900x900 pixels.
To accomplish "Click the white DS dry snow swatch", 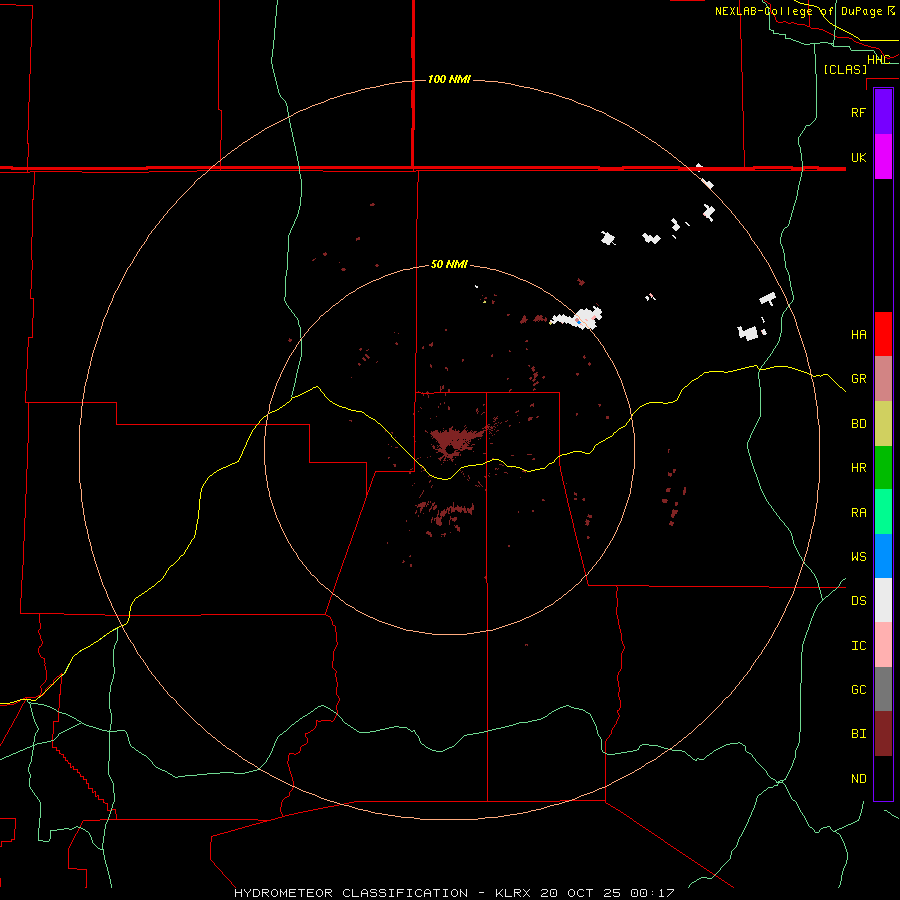I will pyautogui.click(x=883, y=600).
